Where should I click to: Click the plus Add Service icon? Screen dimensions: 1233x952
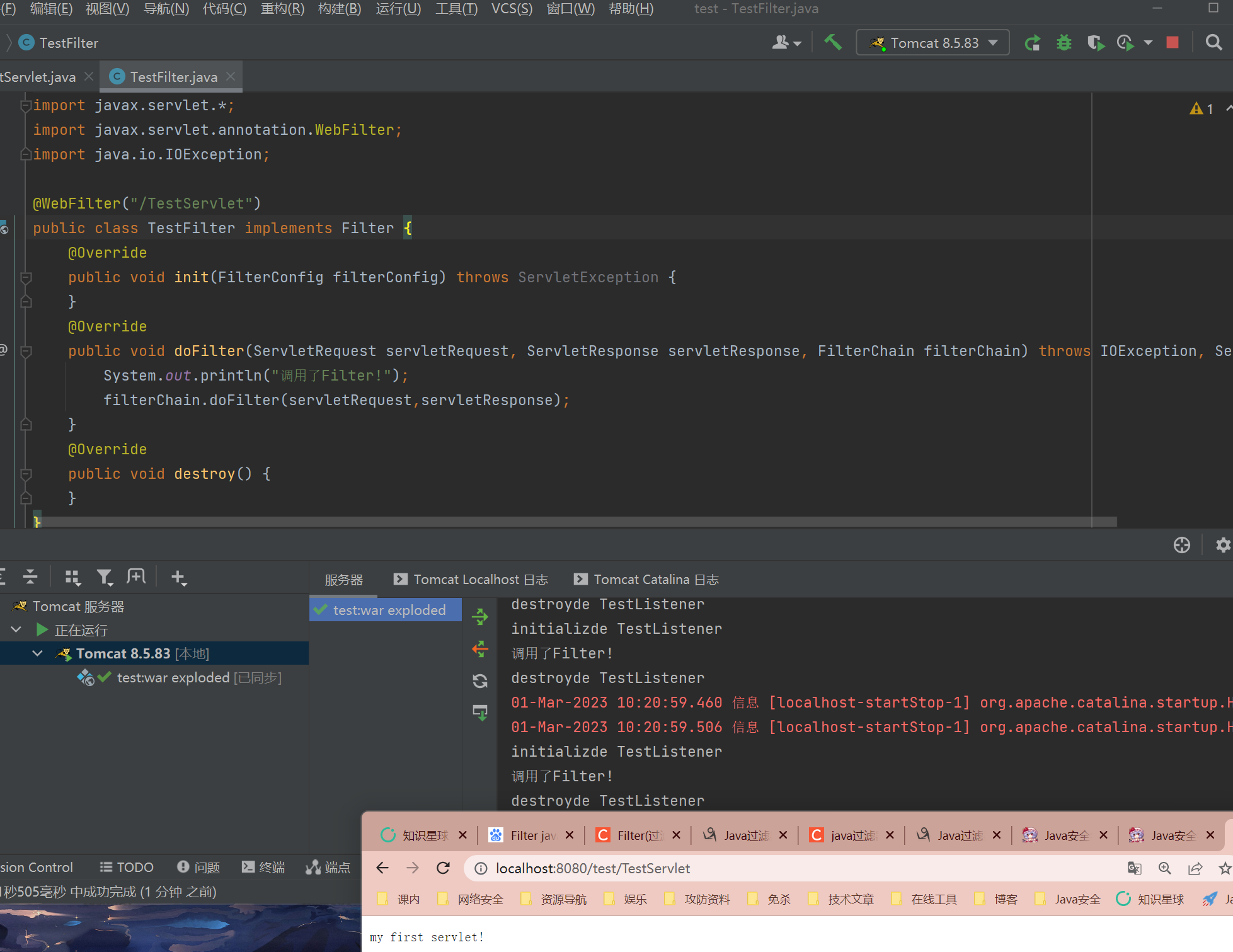coord(178,577)
